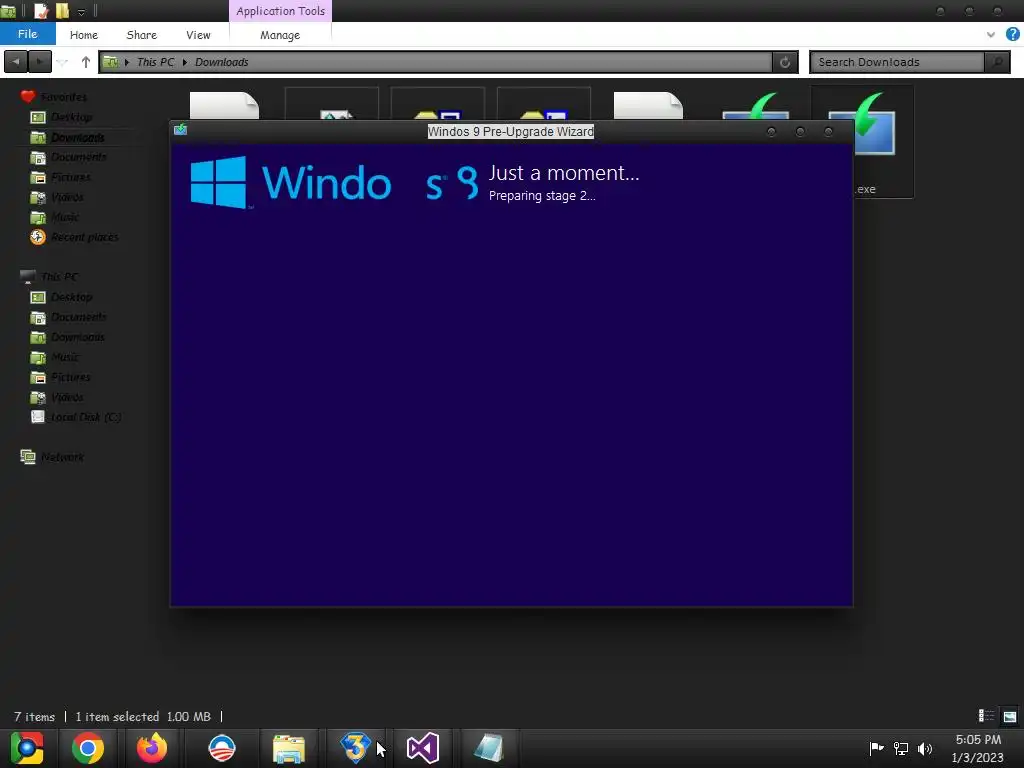Click the Windows 9 logo in wizard
Screen dimensions: 1024x768
click(x=334, y=182)
